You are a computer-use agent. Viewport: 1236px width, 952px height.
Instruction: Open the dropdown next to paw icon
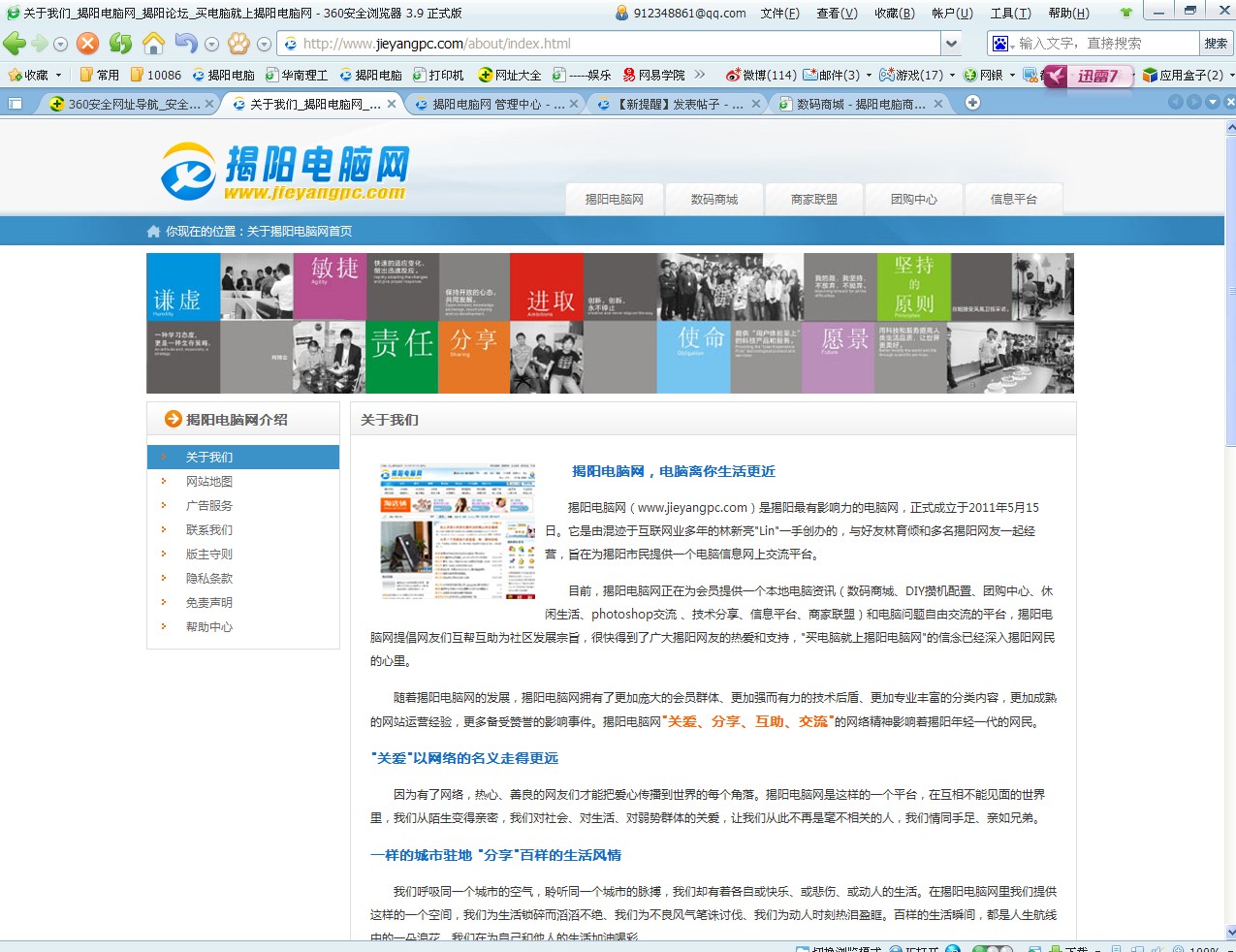point(264,45)
